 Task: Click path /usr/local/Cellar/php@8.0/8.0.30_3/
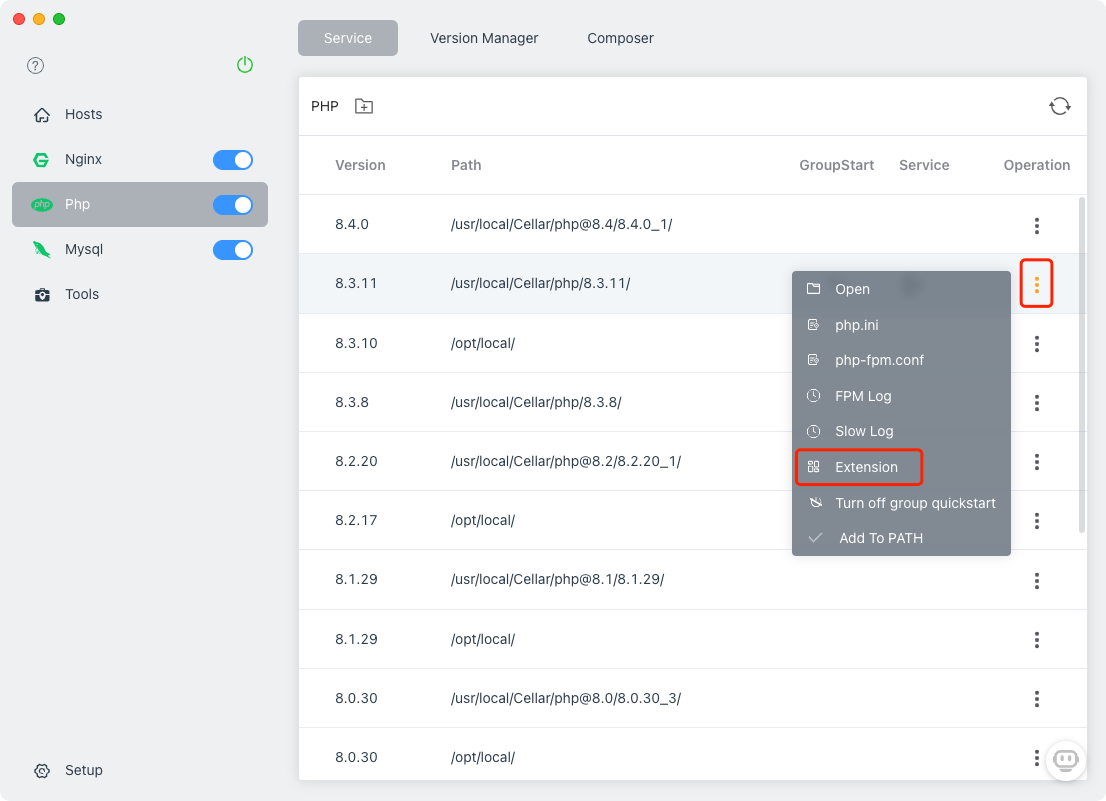(x=566, y=698)
